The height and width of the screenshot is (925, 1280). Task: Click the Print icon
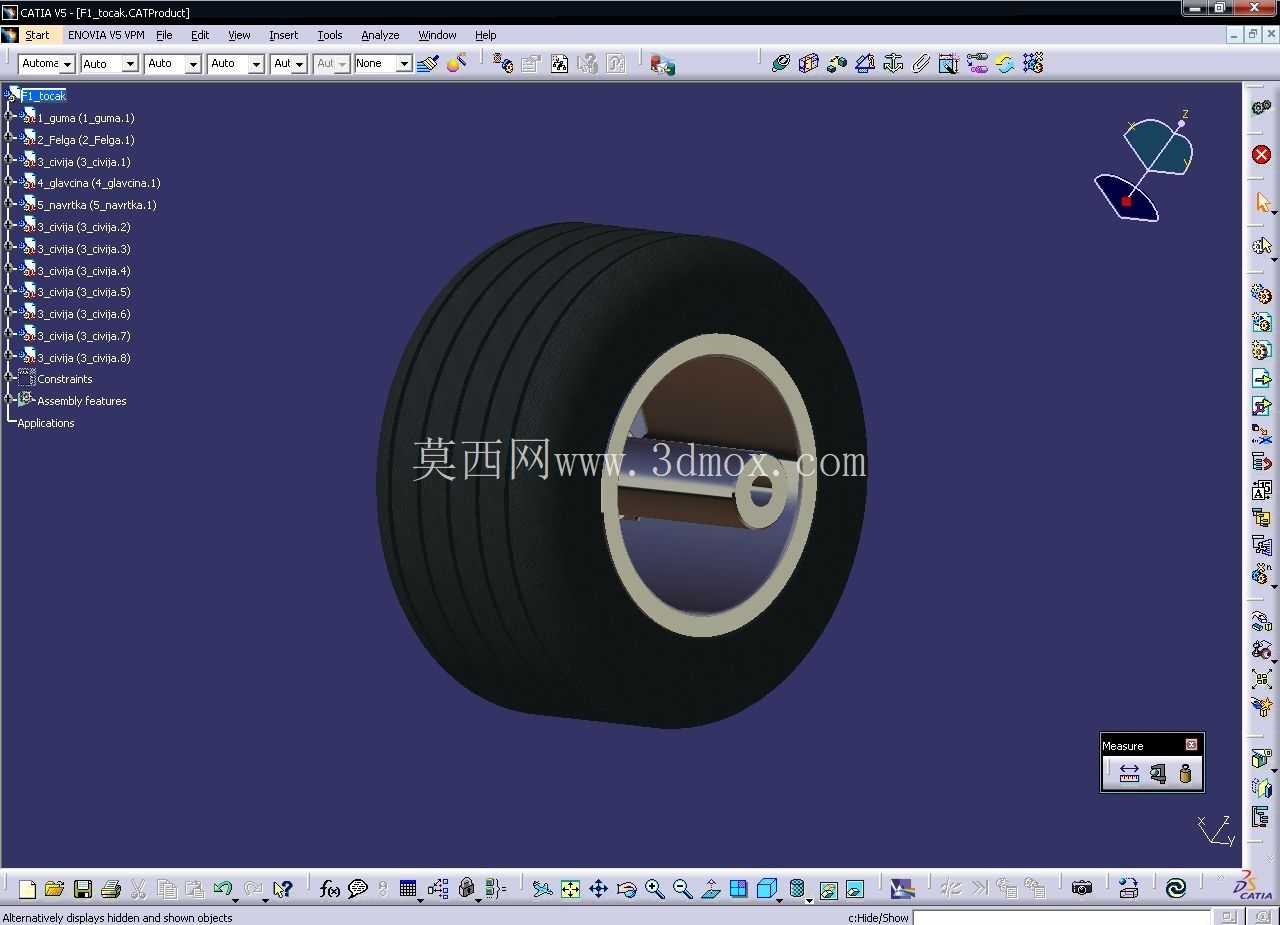click(111, 889)
